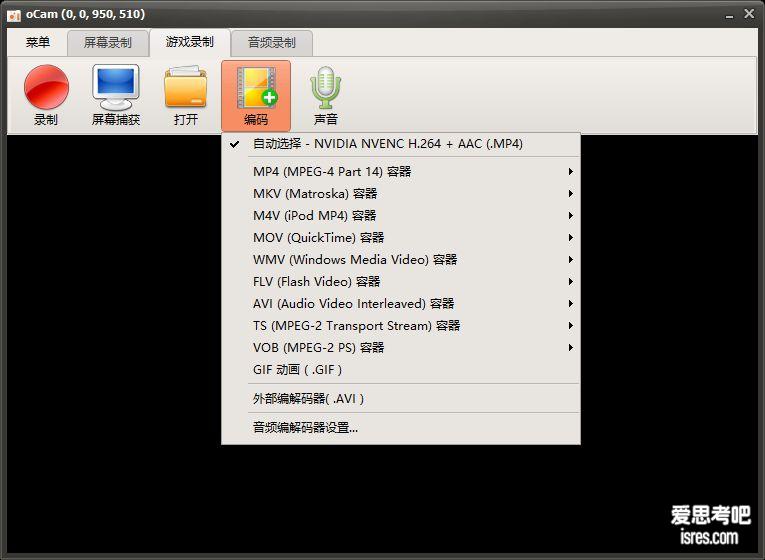Click the oCam app icon in title bar
The width and height of the screenshot is (765, 560).
[x=14, y=15]
